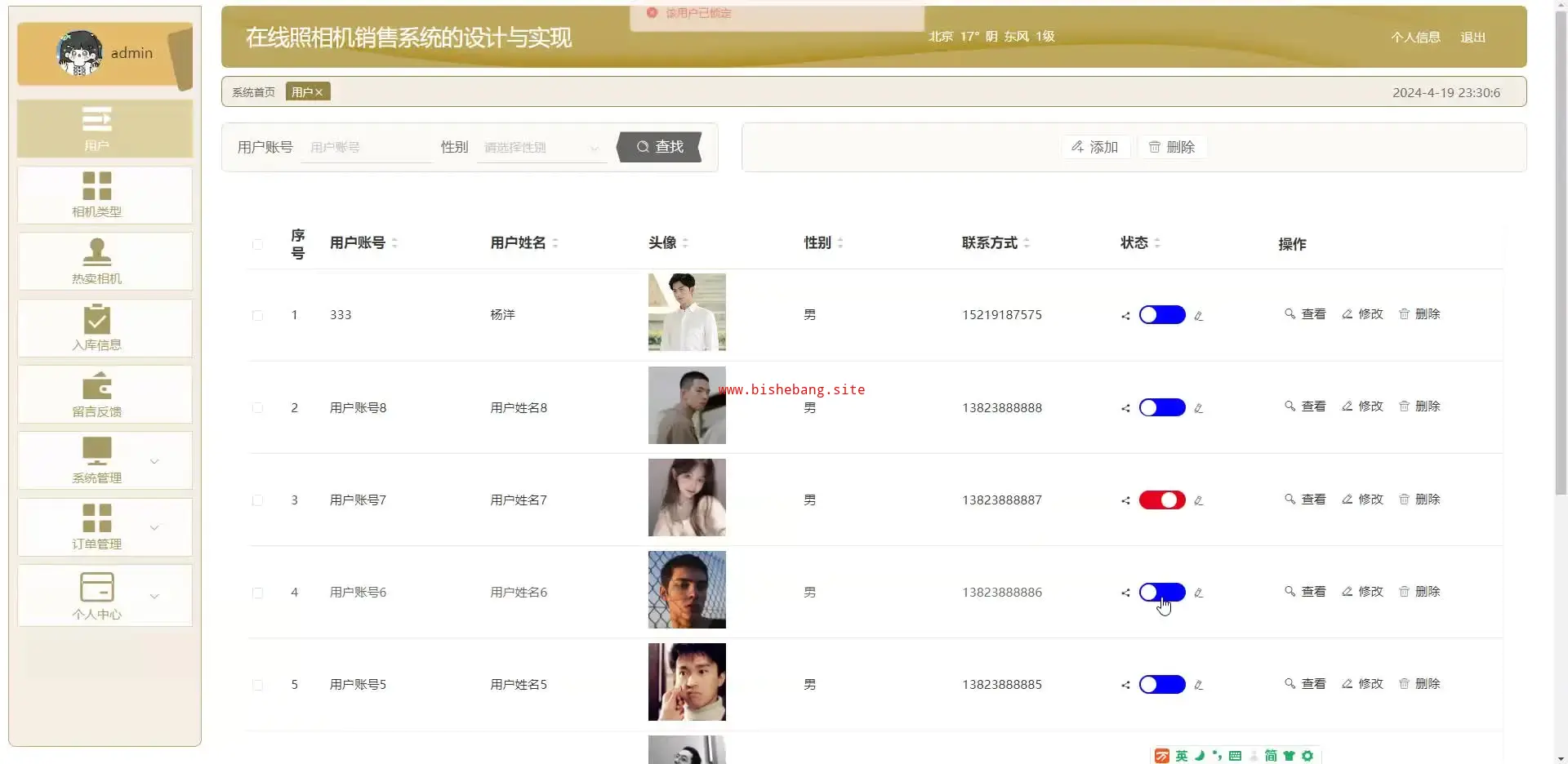This screenshot has height=764, width=1568.
Task: Close the 用户 tab
Action: click(x=318, y=92)
